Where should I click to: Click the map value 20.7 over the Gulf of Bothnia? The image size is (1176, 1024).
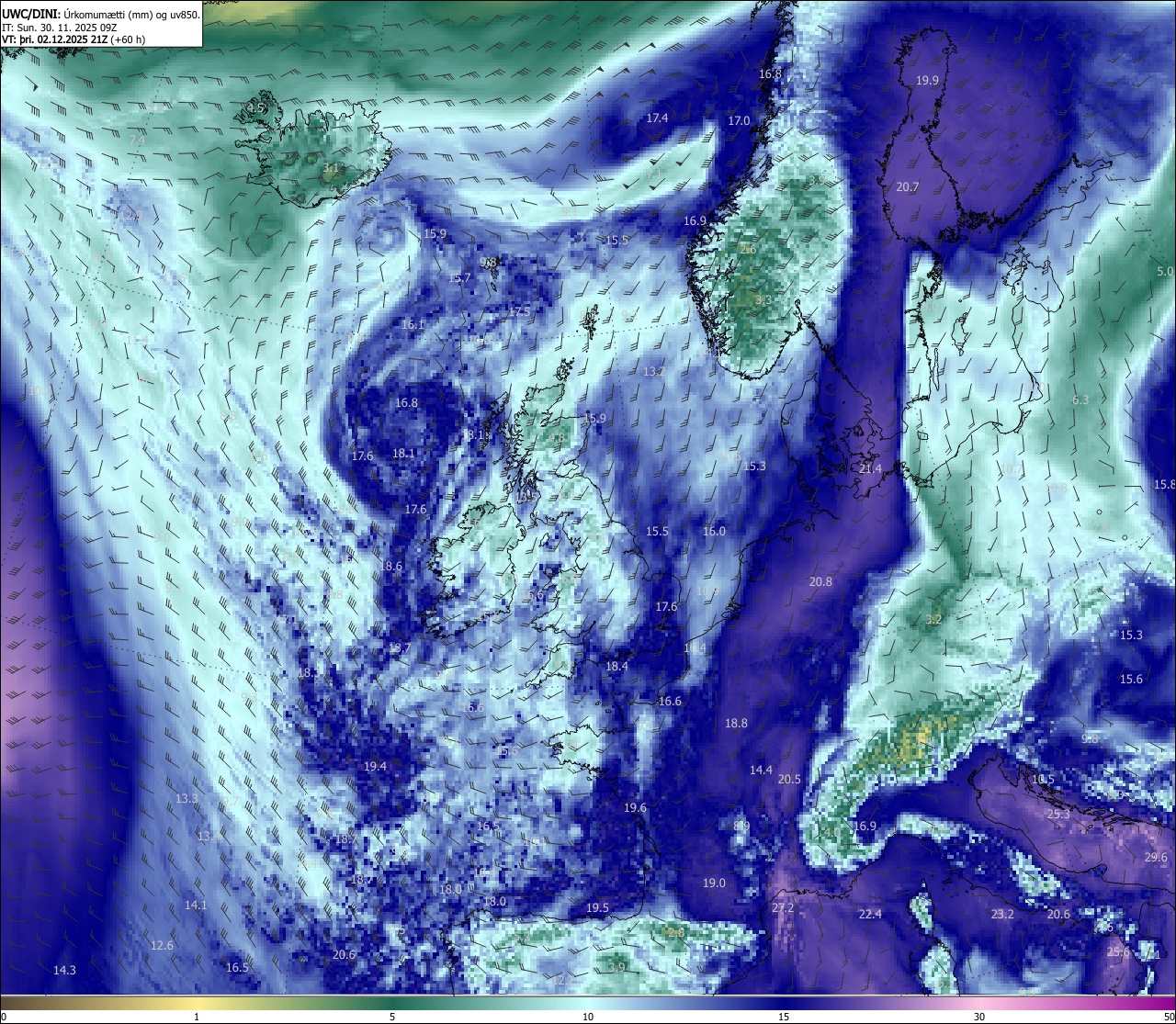(907, 187)
